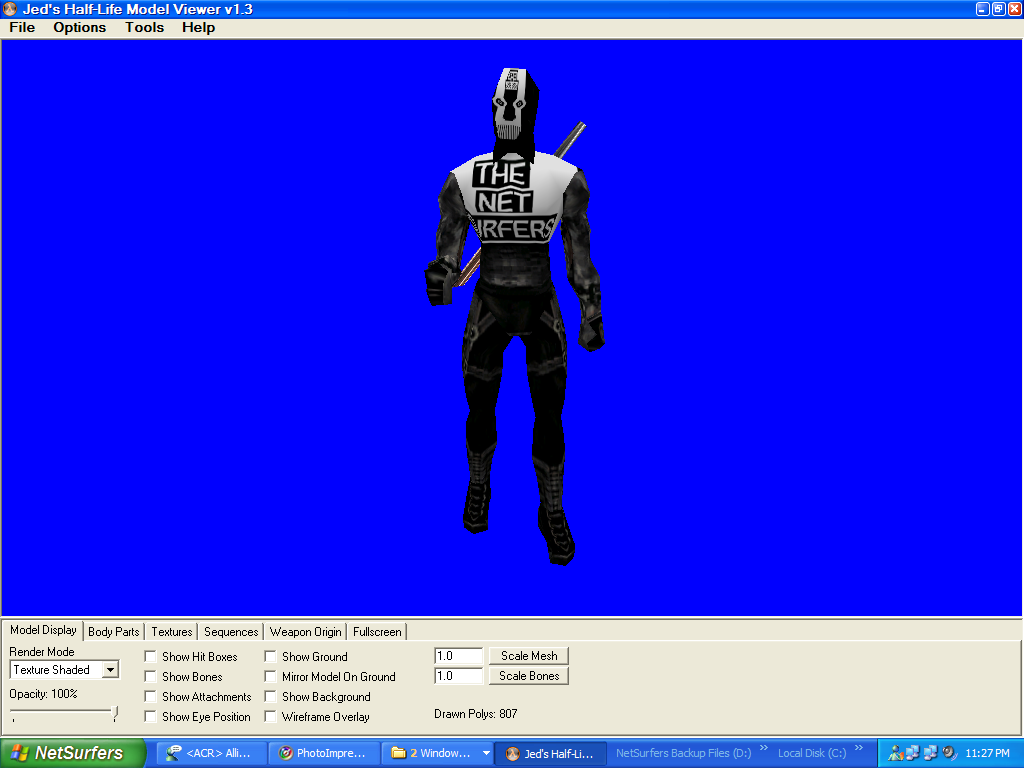This screenshot has width=1024, height=768.
Task: Open Local Disk (C:) toolbar
Action: (x=812, y=753)
